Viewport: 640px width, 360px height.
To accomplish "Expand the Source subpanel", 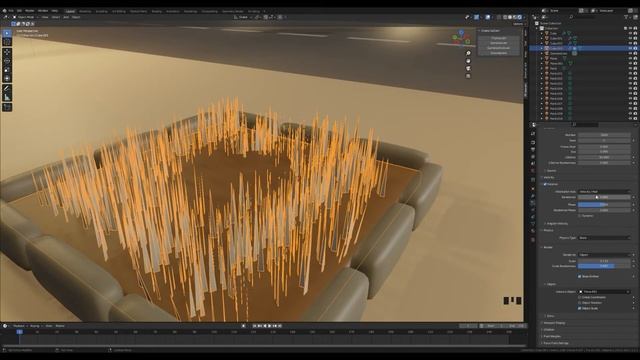I will point(551,171).
